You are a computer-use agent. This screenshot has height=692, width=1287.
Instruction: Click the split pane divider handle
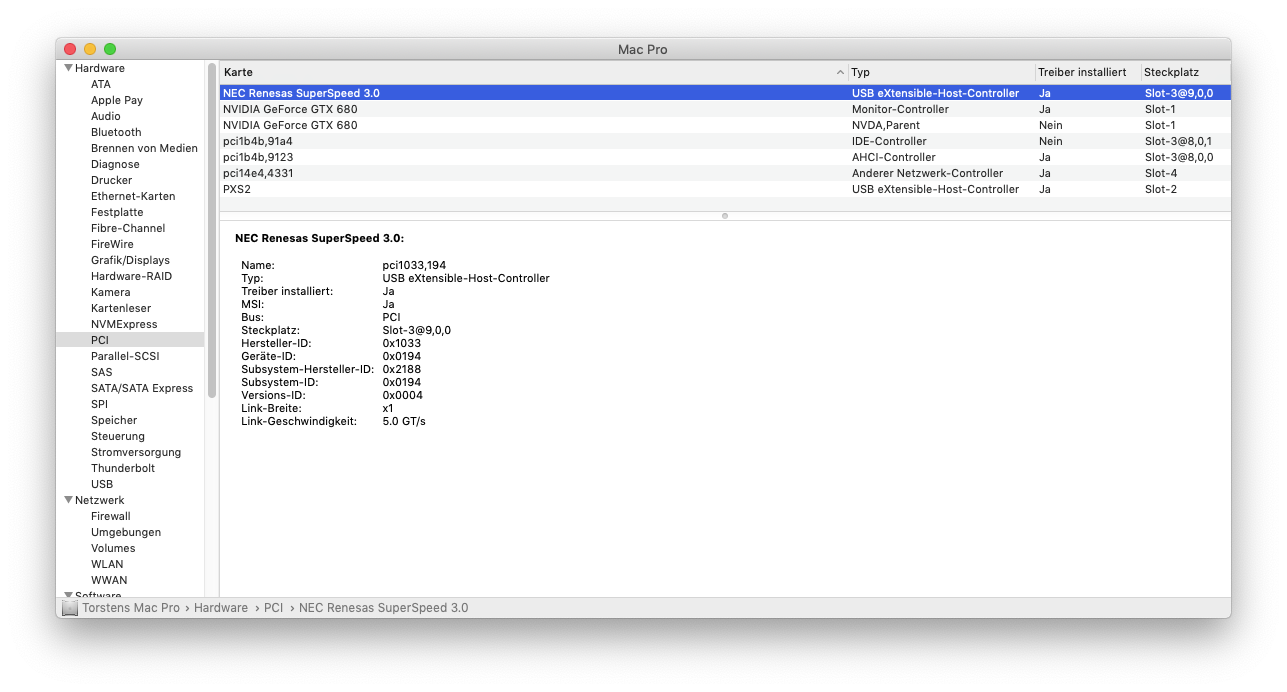click(x=725, y=215)
